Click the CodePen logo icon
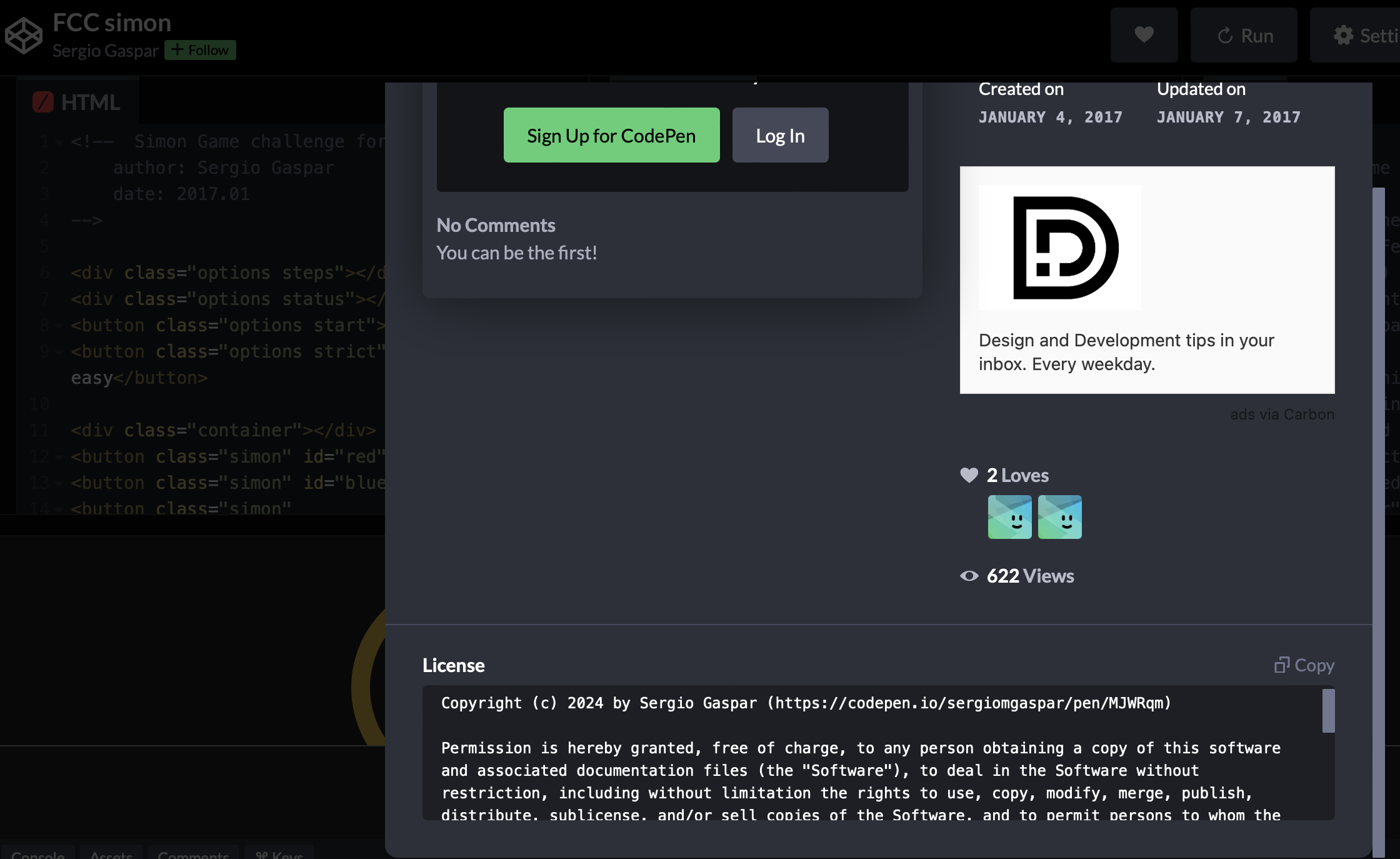 tap(23, 36)
